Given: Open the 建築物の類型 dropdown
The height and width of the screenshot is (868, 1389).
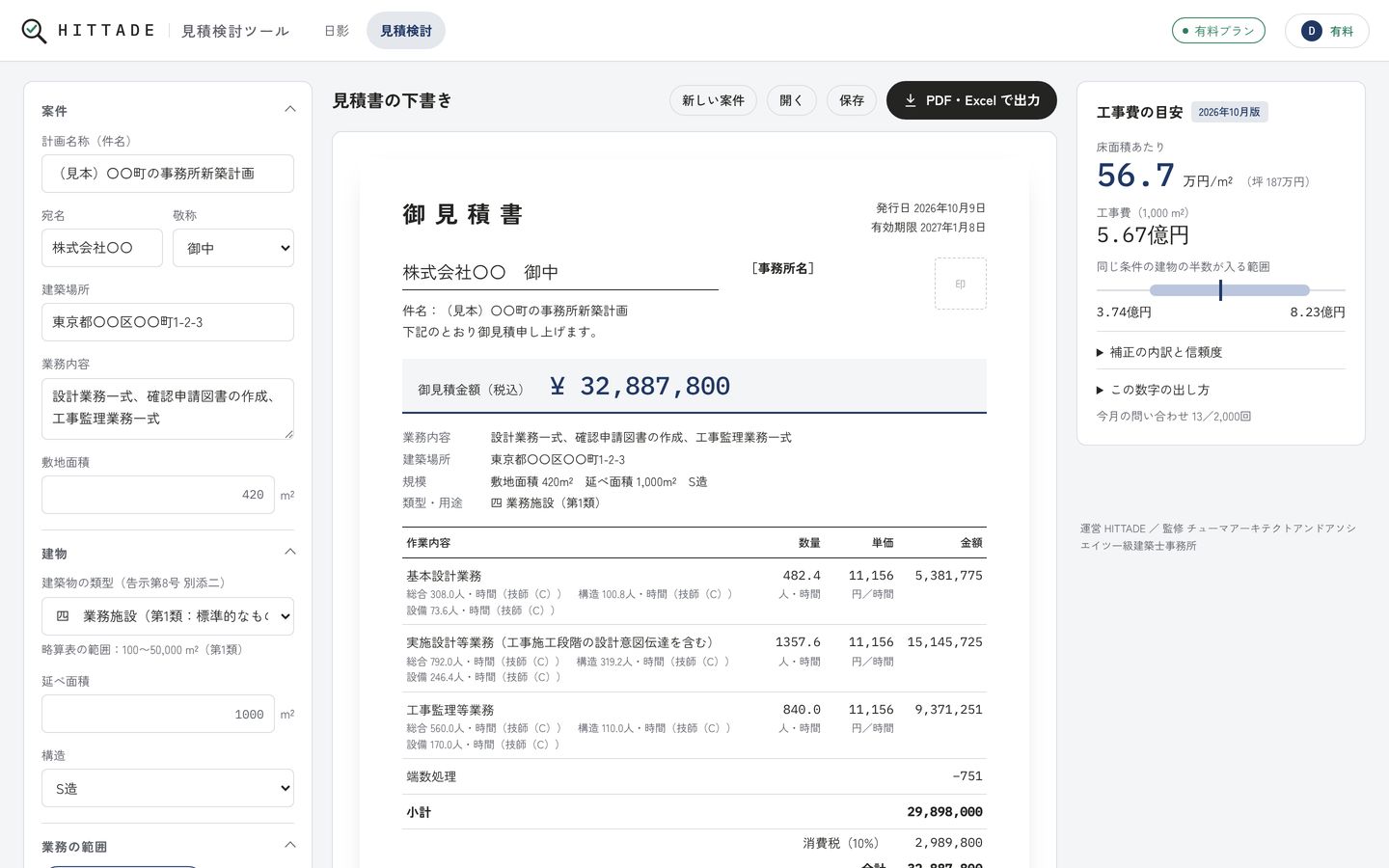Looking at the screenshot, I should [168, 616].
